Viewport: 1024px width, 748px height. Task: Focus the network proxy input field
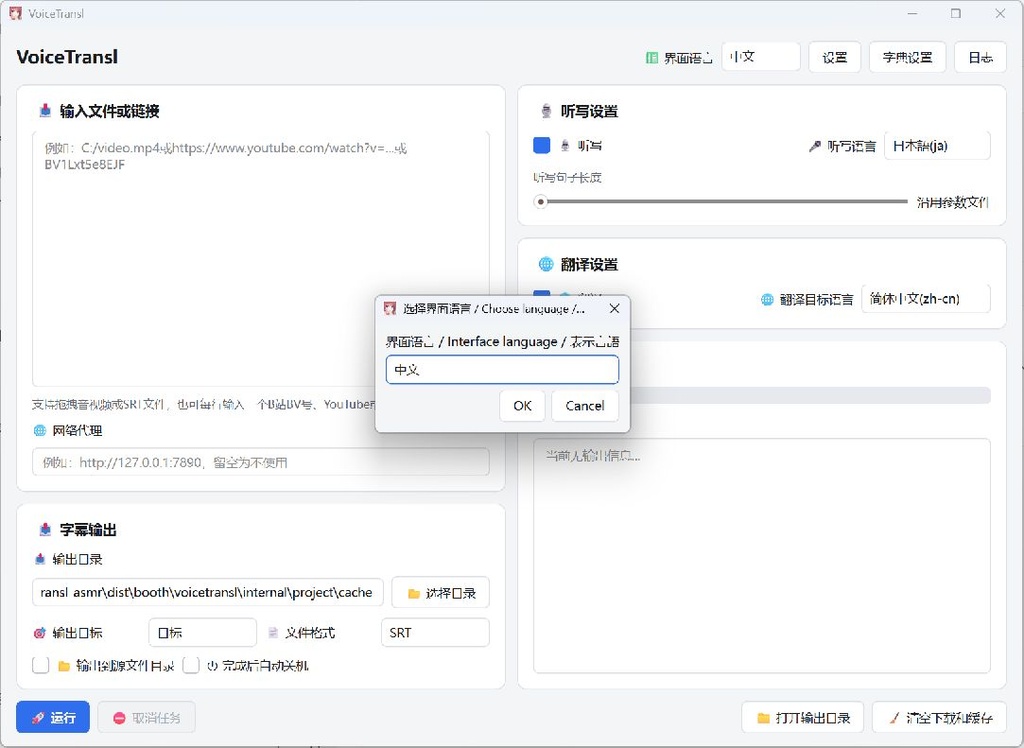click(x=261, y=463)
